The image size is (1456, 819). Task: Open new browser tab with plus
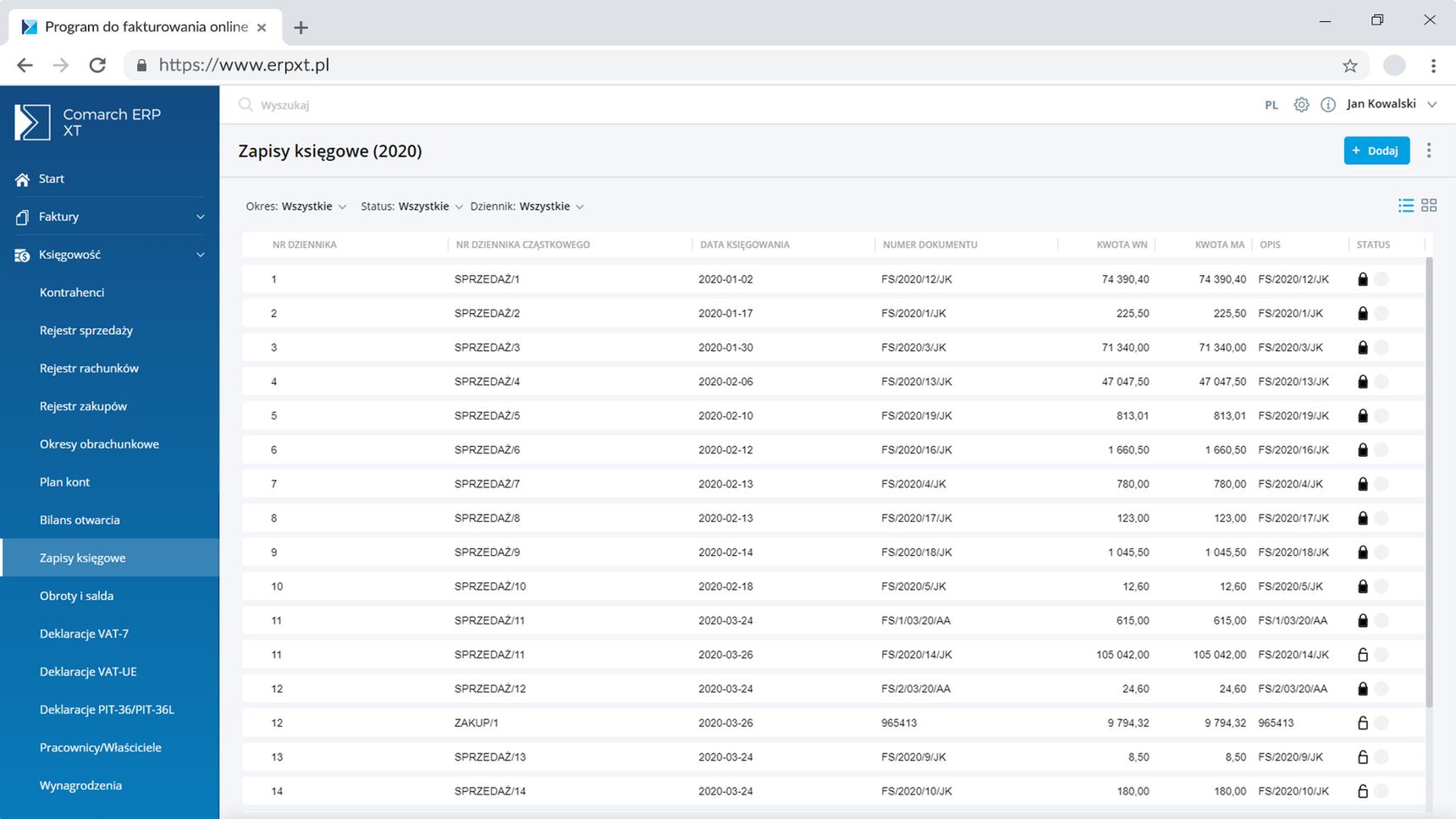[x=301, y=27]
